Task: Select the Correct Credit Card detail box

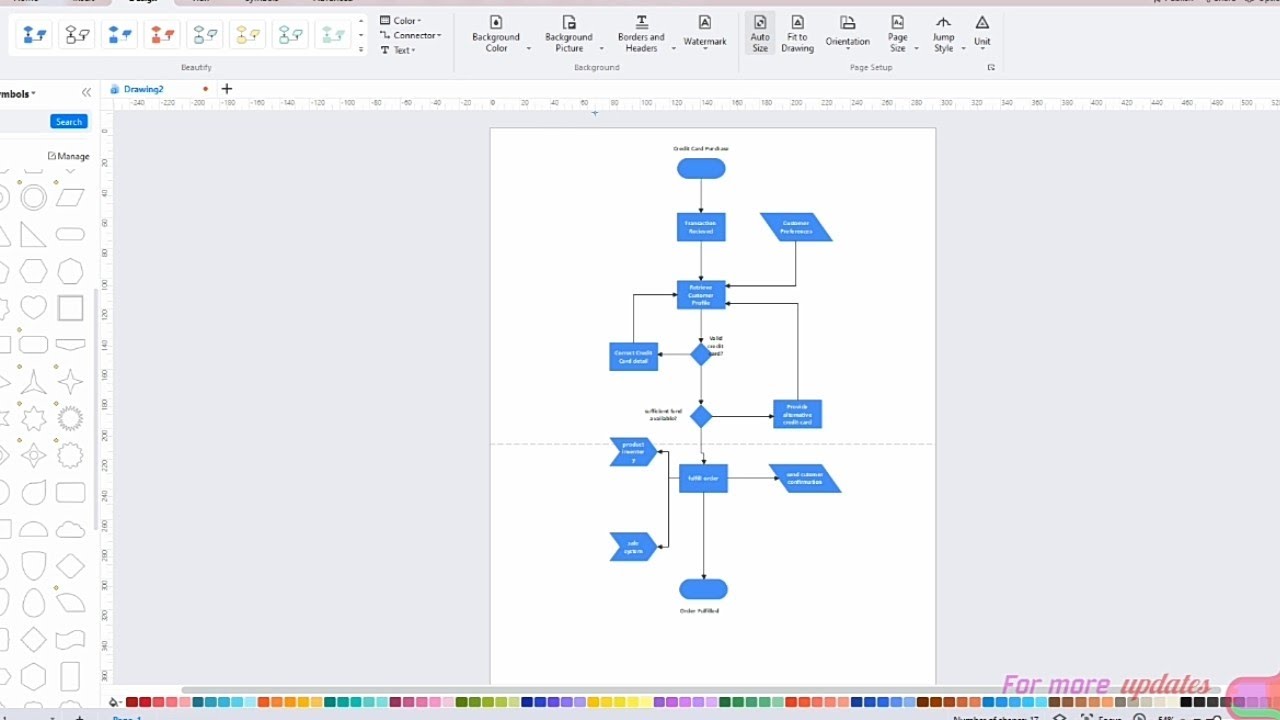Action: 634,357
